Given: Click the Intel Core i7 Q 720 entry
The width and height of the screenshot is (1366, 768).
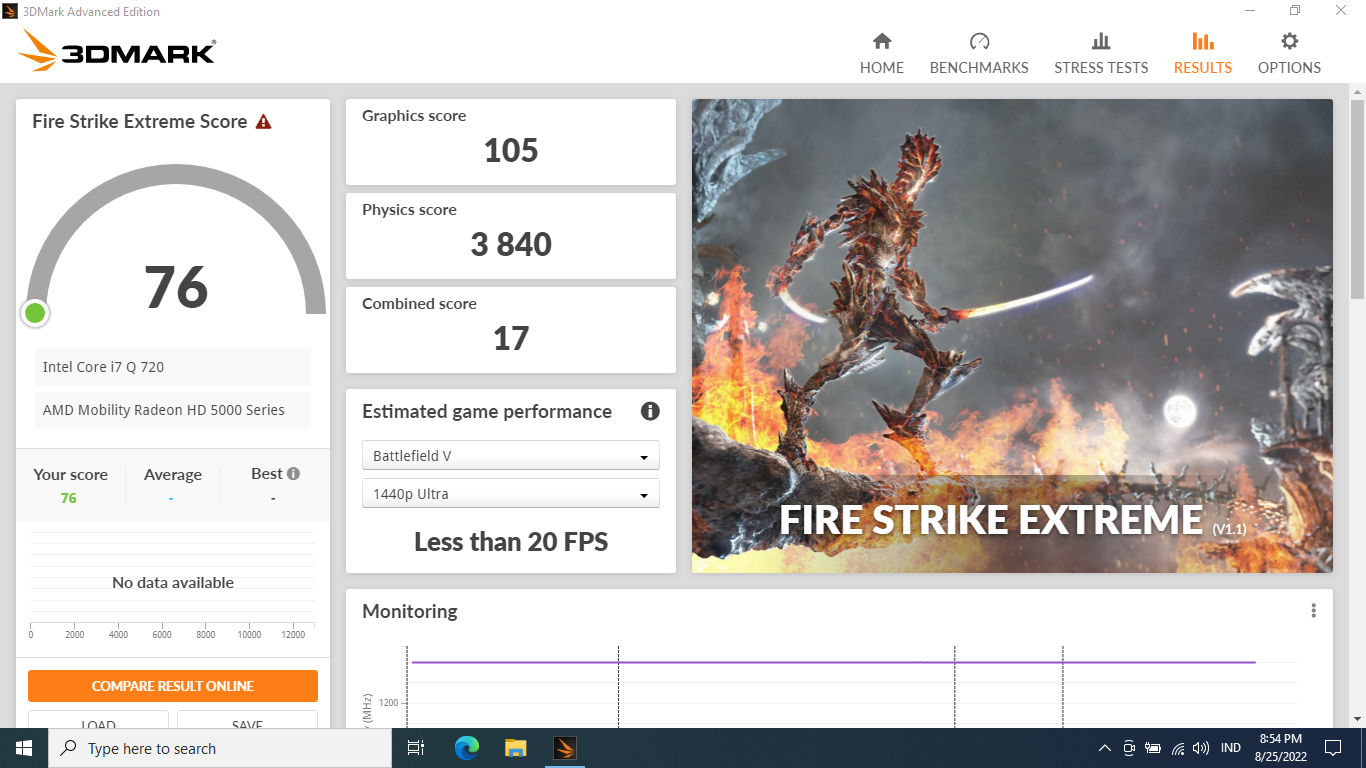Looking at the screenshot, I should point(173,367).
